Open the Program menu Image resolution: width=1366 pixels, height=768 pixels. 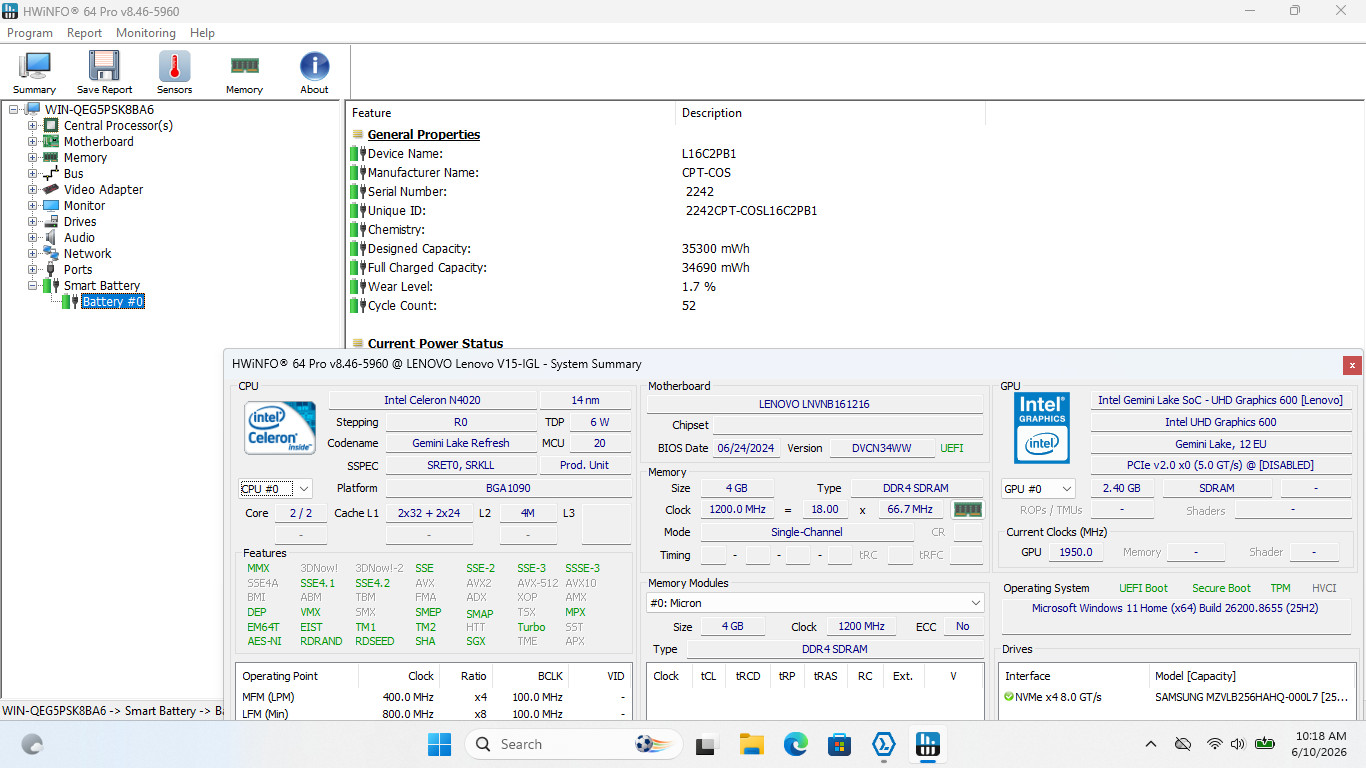pyautogui.click(x=30, y=33)
